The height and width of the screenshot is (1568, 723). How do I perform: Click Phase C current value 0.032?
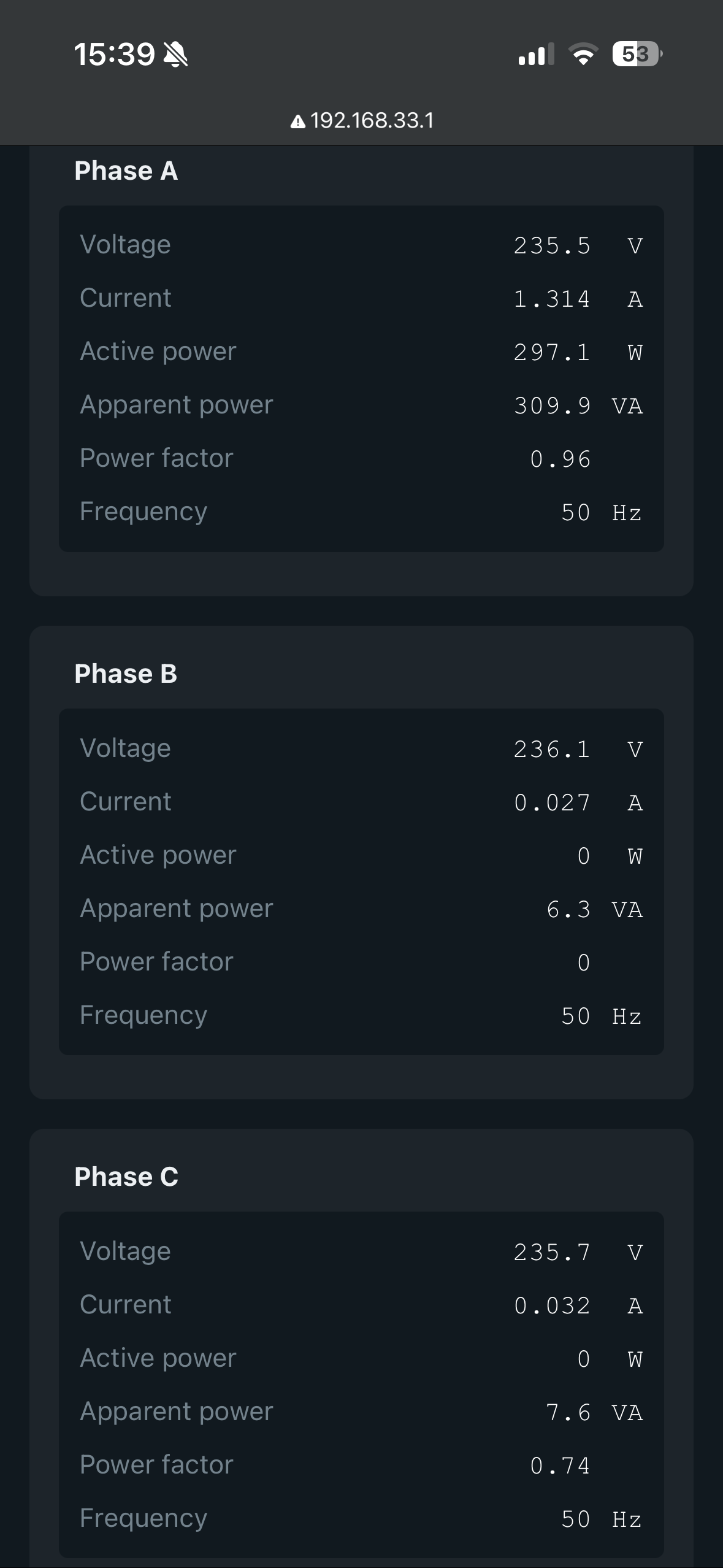pos(552,1306)
